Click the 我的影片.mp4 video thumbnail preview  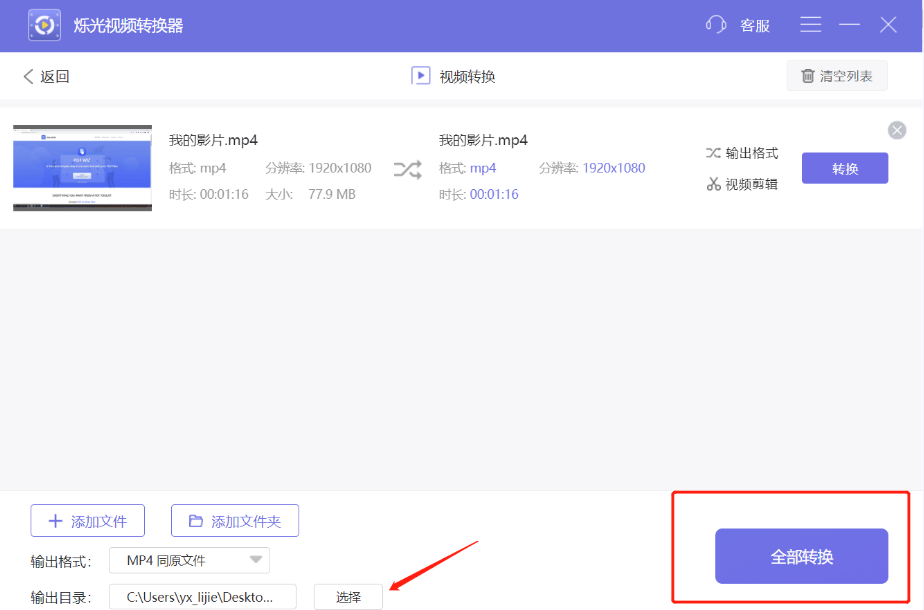click(x=82, y=167)
